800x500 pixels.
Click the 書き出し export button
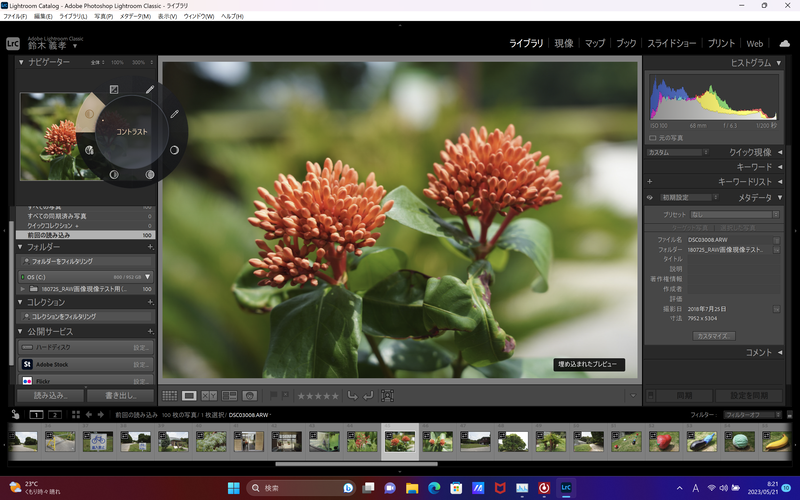(120, 395)
